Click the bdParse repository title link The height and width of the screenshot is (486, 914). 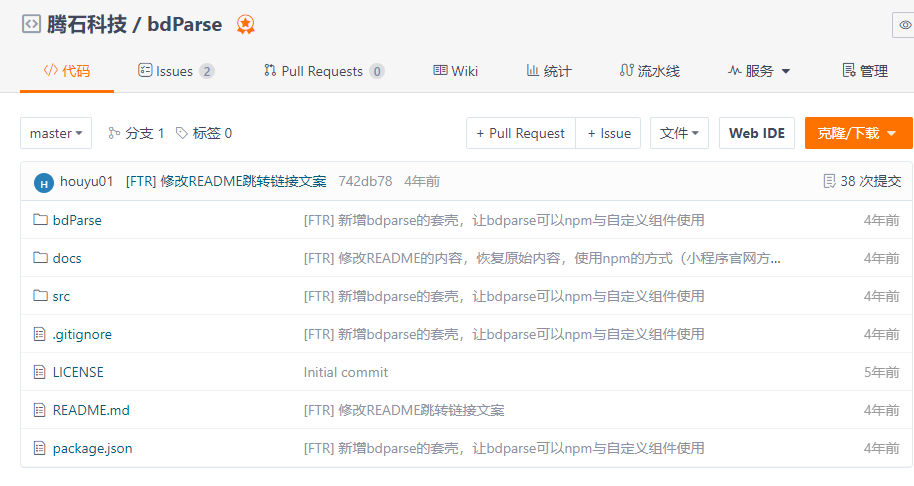tap(184, 24)
